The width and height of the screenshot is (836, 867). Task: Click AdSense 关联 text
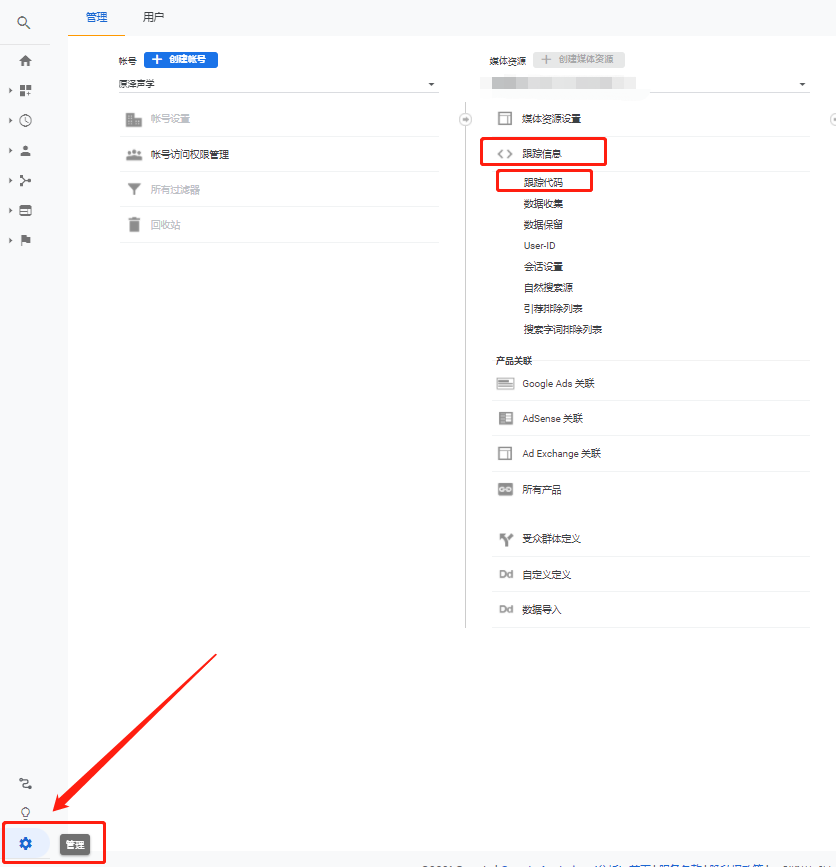[x=552, y=419]
